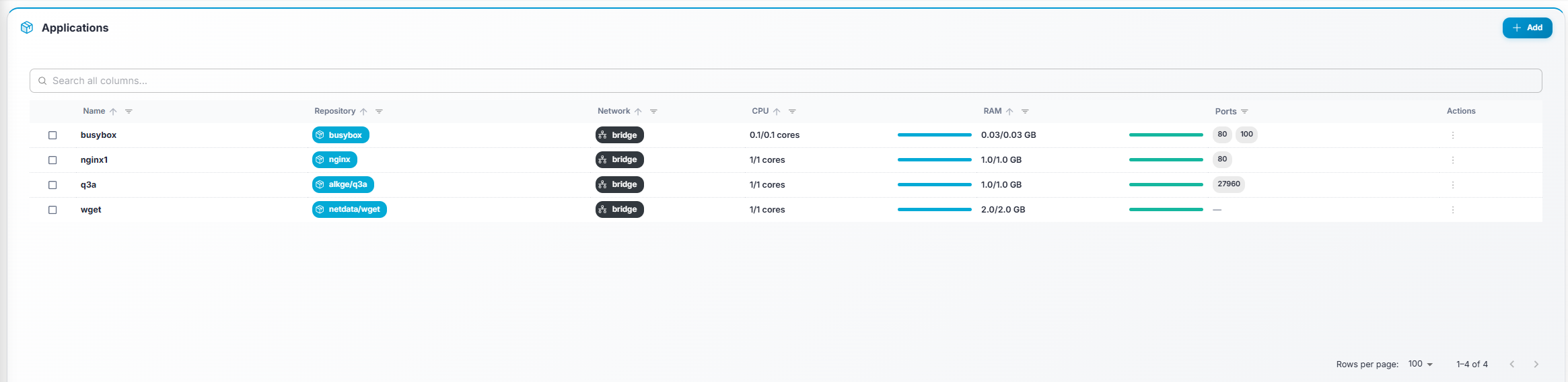The height and width of the screenshot is (382, 1568).
Task: Open the Name column filter icon
Action: pyautogui.click(x=129, y=112)
